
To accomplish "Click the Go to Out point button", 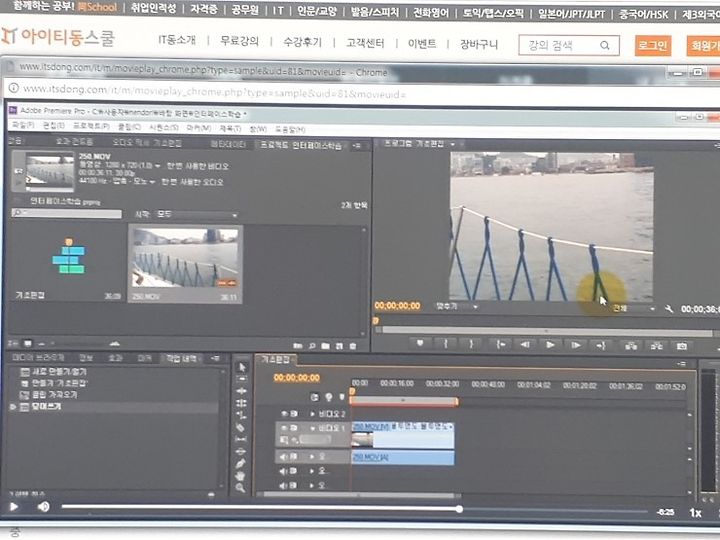I will 601,345.
